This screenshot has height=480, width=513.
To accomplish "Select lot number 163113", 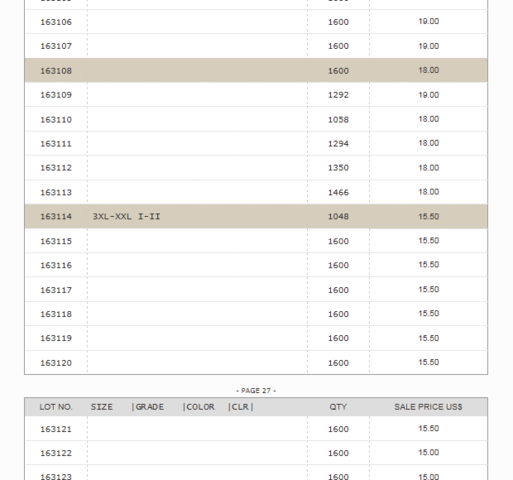I will (x=56, y=193).
